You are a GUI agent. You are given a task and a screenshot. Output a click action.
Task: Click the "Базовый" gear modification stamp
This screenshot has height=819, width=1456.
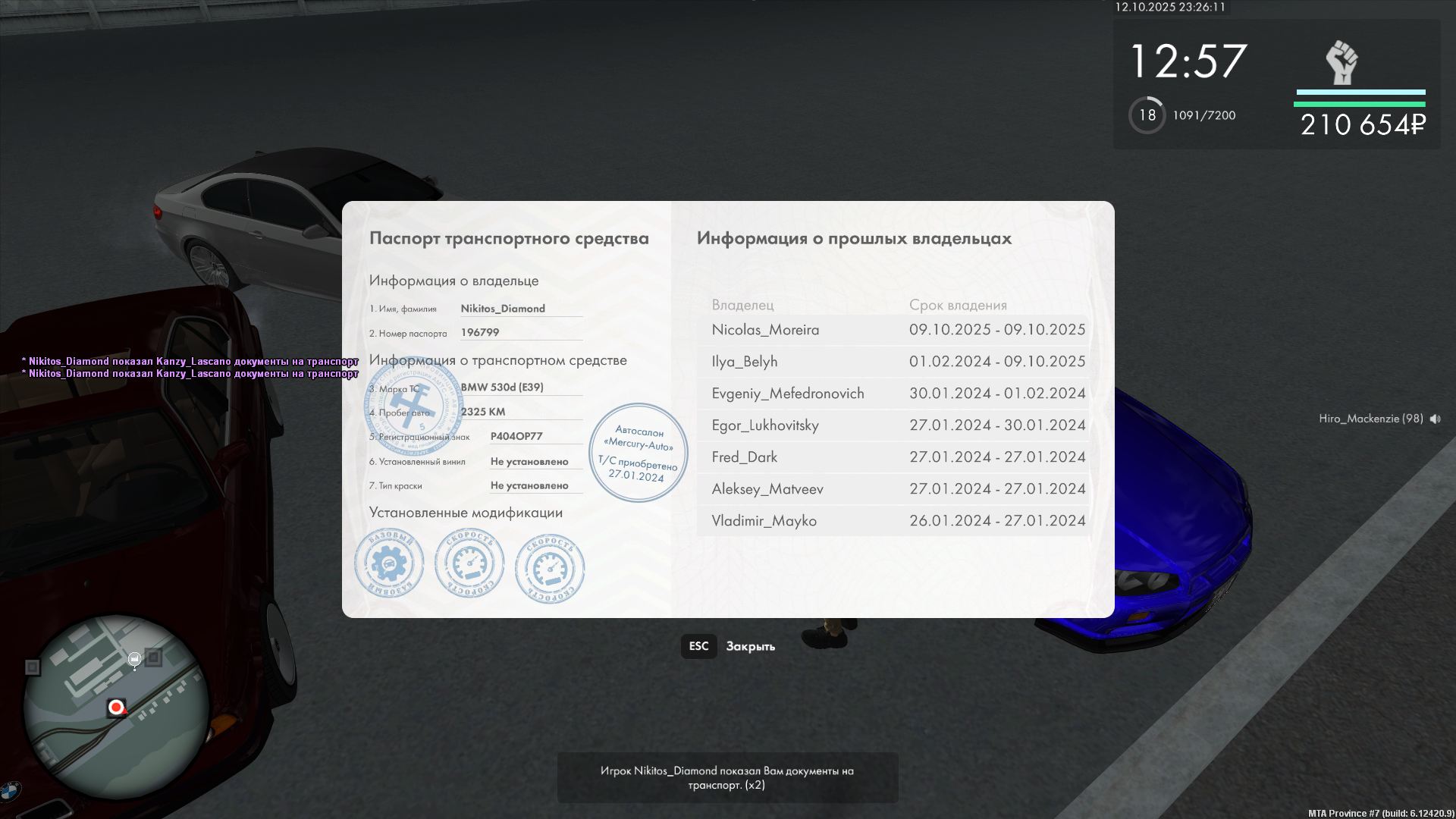389,563
